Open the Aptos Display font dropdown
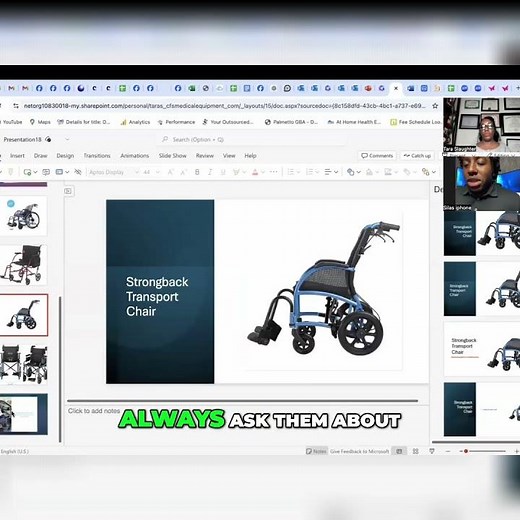 point(113,172)
